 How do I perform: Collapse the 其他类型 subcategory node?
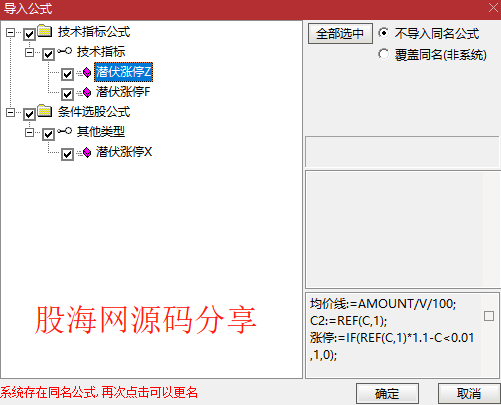30,133
